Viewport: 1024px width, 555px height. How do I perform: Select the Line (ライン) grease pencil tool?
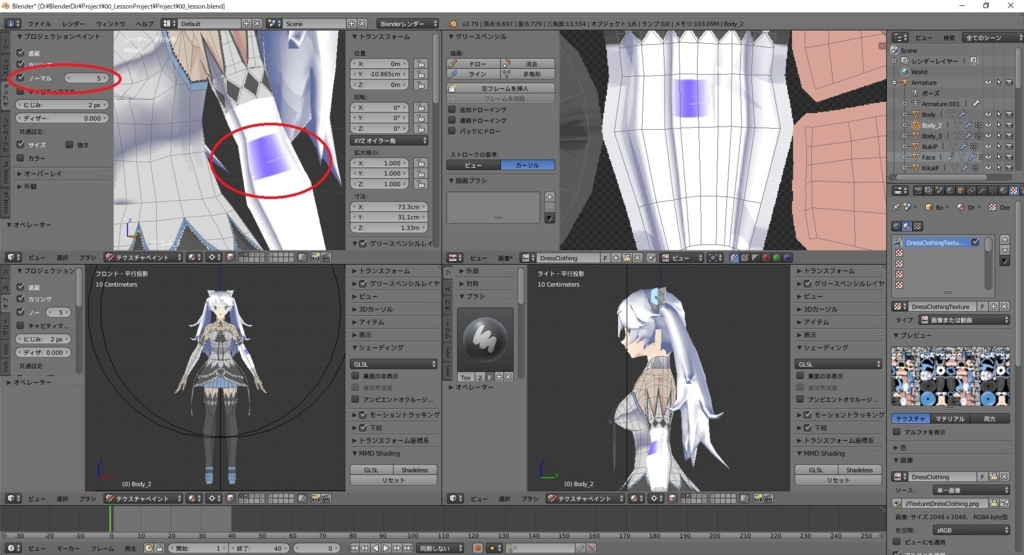(x=473, y=74)
